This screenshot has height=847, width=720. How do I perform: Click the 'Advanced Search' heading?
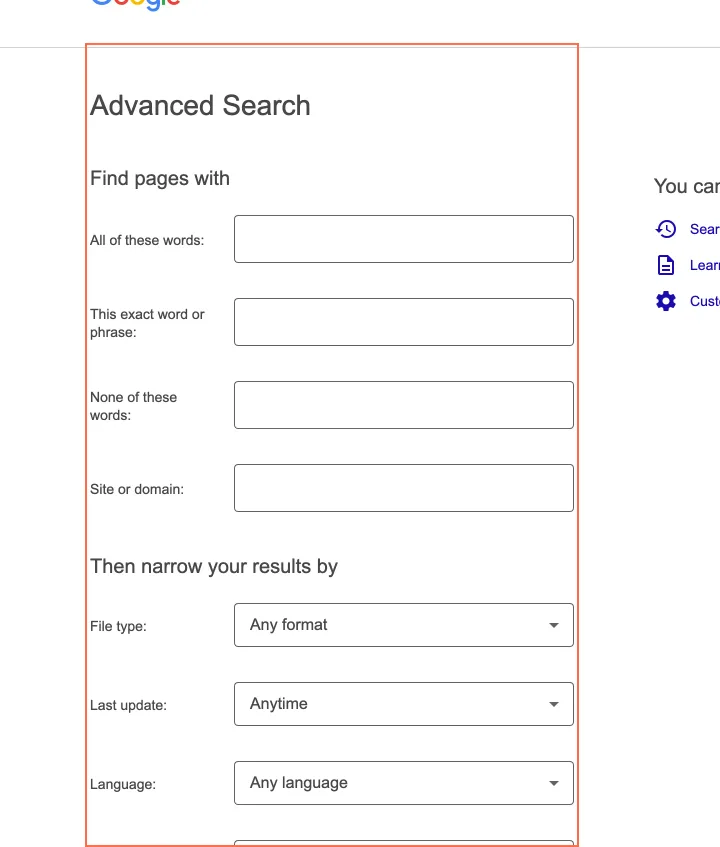[x=200, y=105]
